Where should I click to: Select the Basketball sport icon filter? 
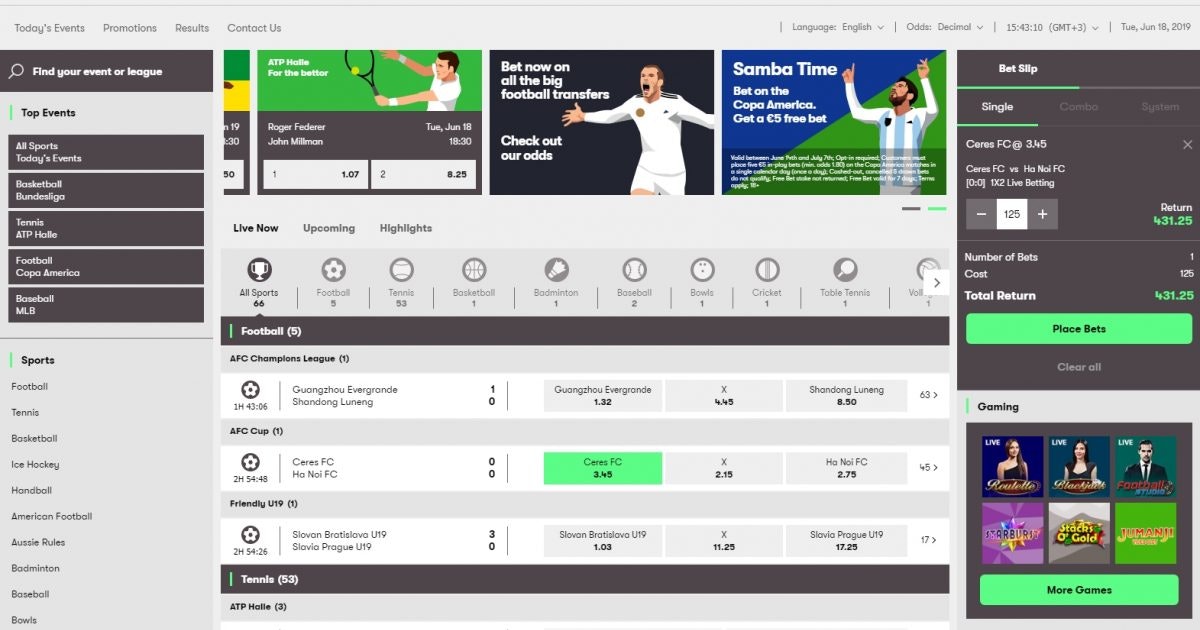(x=474, y=271)
